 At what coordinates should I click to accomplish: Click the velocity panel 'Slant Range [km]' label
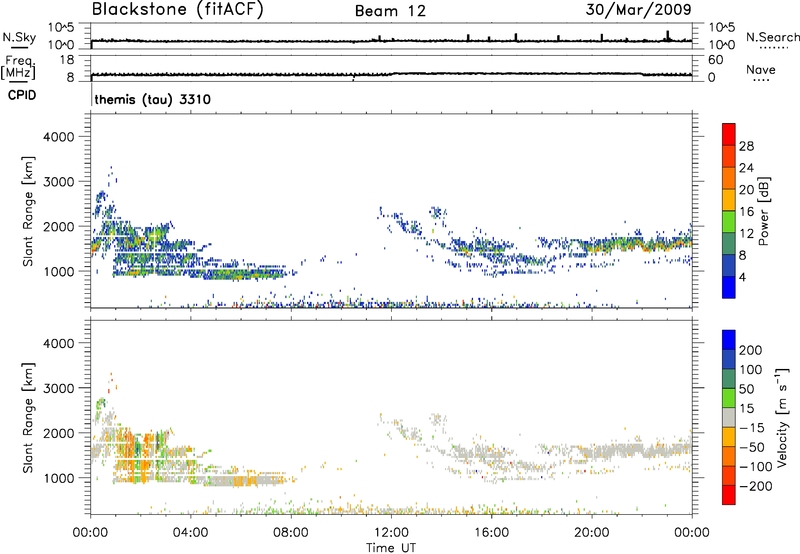pyautogui.click(x=28, y=418)
